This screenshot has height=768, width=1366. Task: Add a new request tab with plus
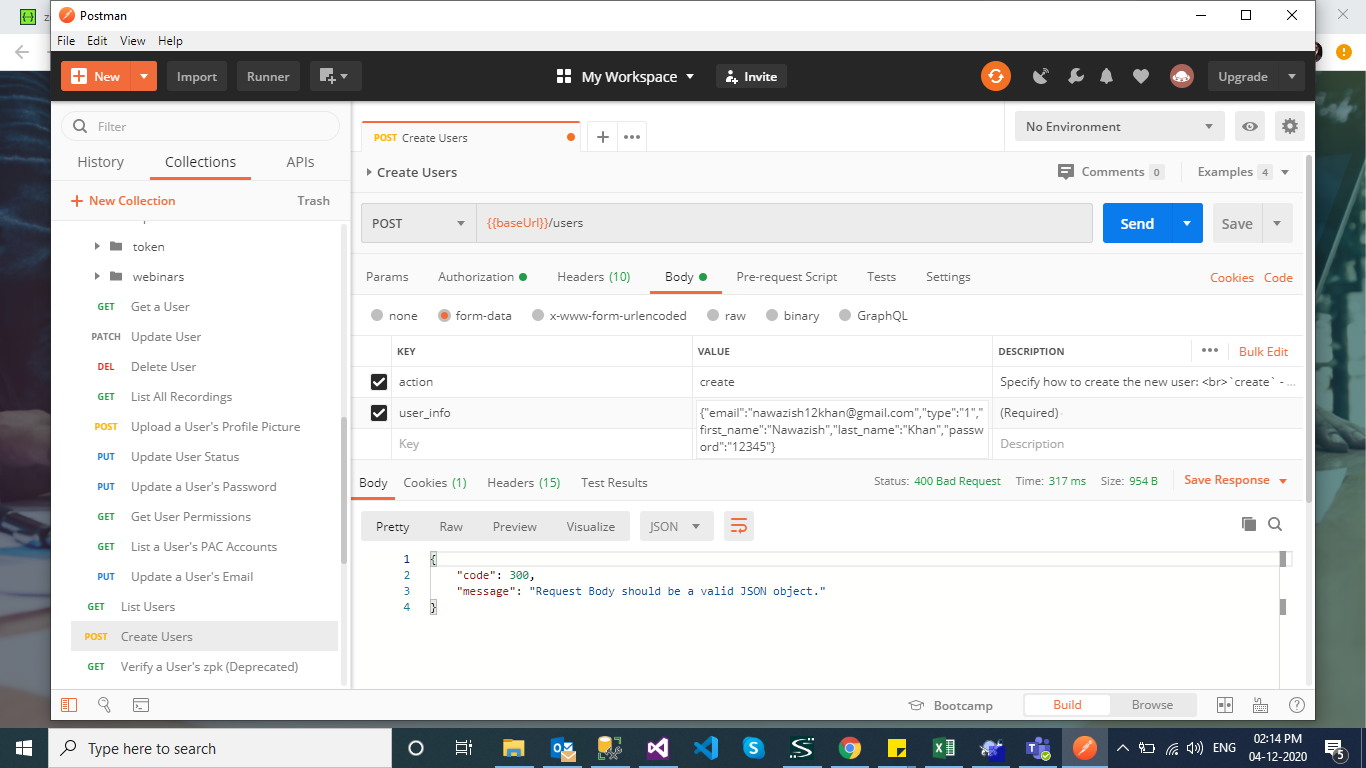click(x=602, y=137)
